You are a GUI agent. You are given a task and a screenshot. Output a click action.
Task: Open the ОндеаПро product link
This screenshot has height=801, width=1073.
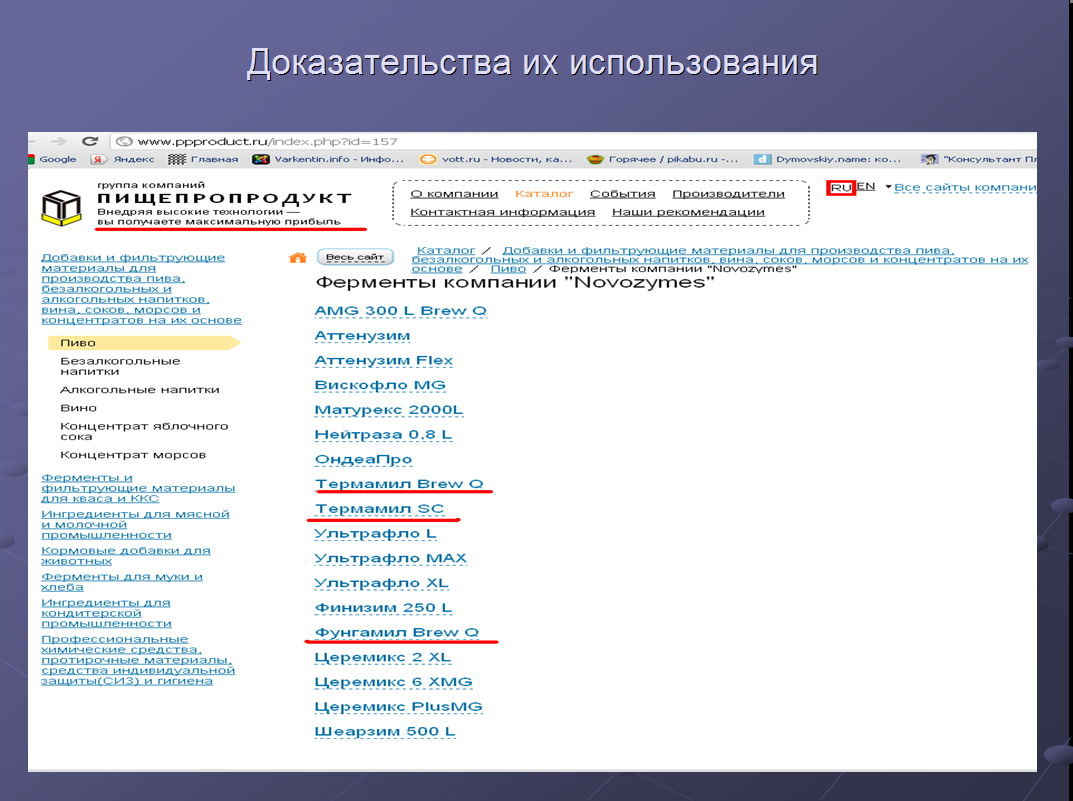[x=363, y=460]
